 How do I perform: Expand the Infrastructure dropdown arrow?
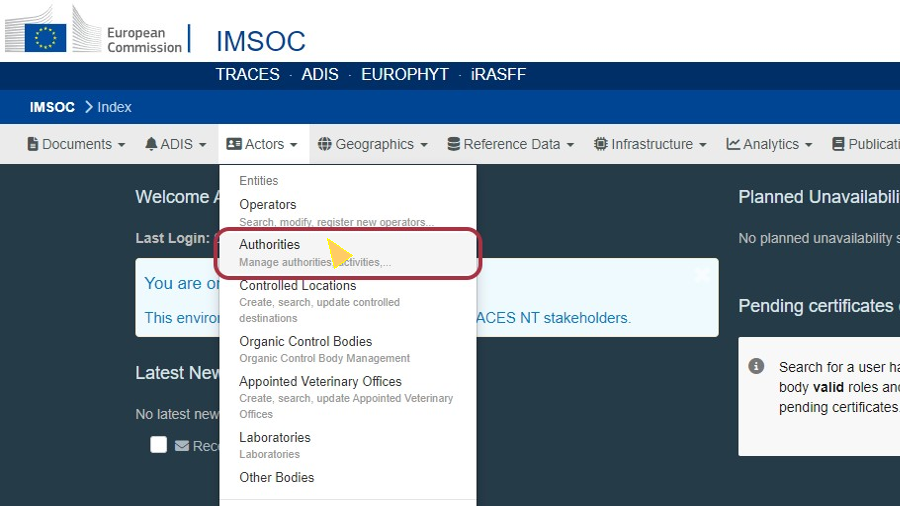click(703, 145)
